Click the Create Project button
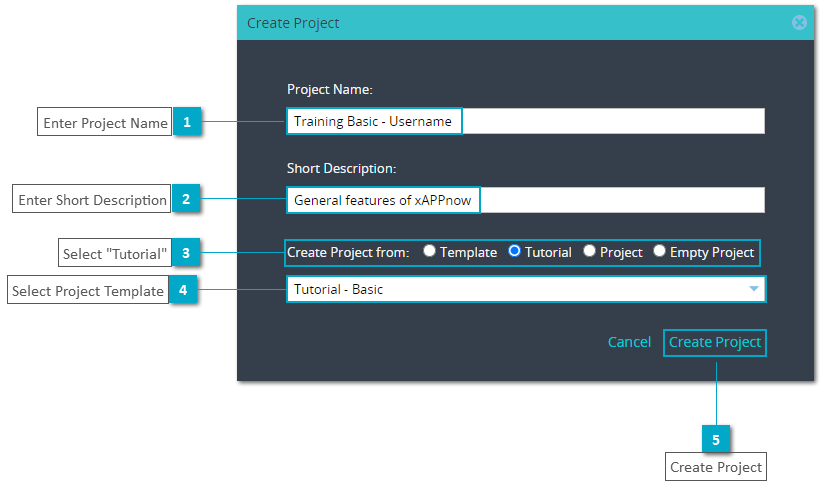 click(x=714, y=343)
